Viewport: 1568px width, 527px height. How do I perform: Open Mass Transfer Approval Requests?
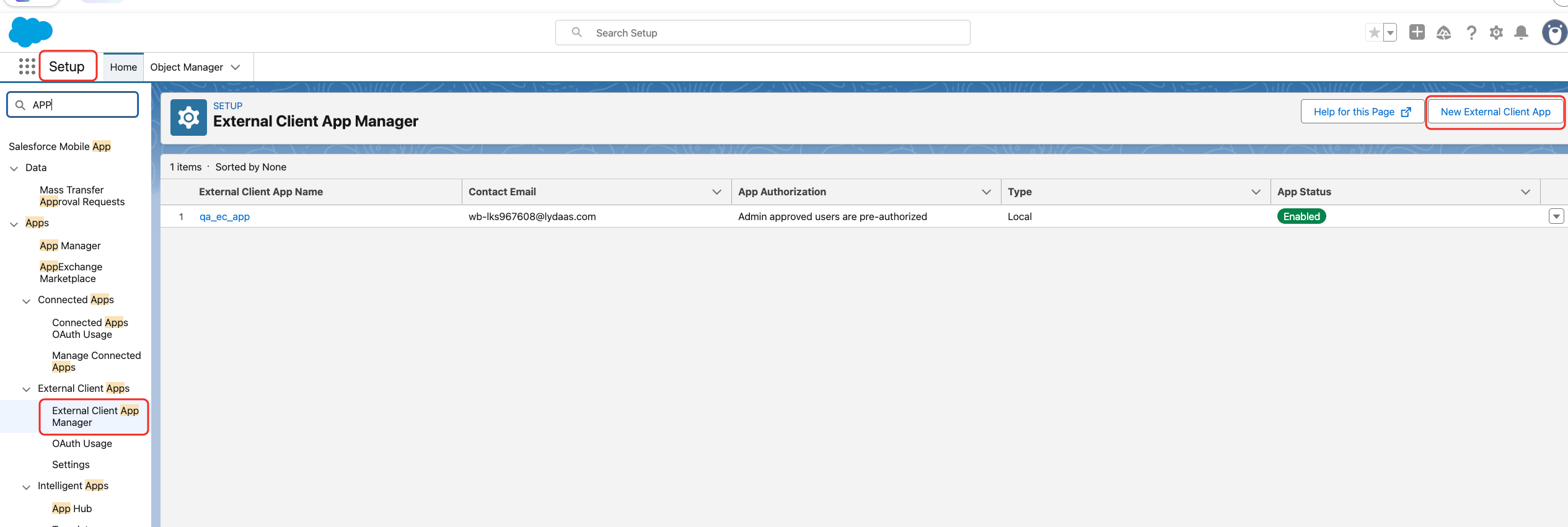[x=82, y=196]
